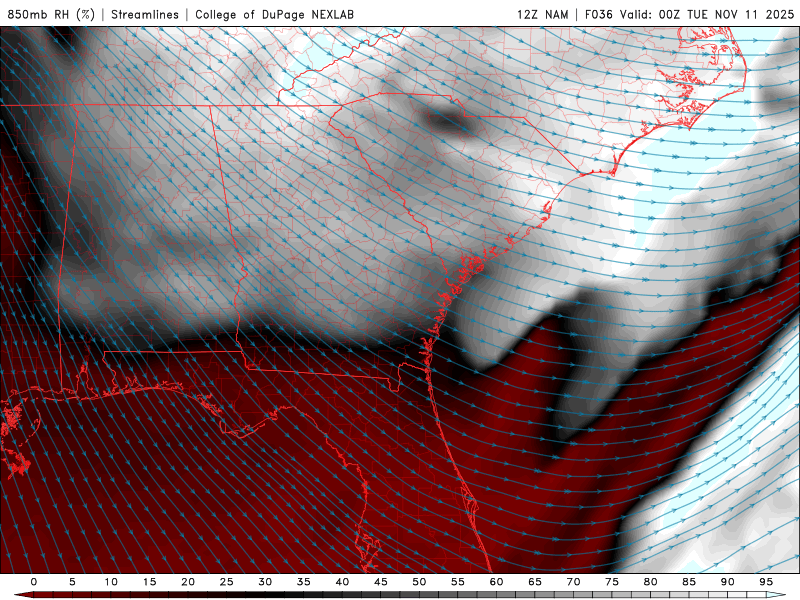Click the "35" value on the color scale
The width and height of the screenshot is (800, 600).
point(304,582)
